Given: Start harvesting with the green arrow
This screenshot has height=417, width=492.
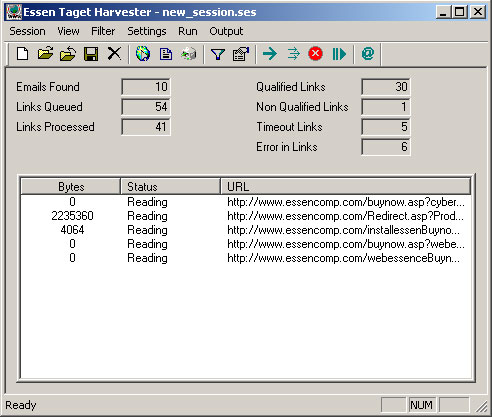Looking at the screenshot, I should (x=270, y=53).
